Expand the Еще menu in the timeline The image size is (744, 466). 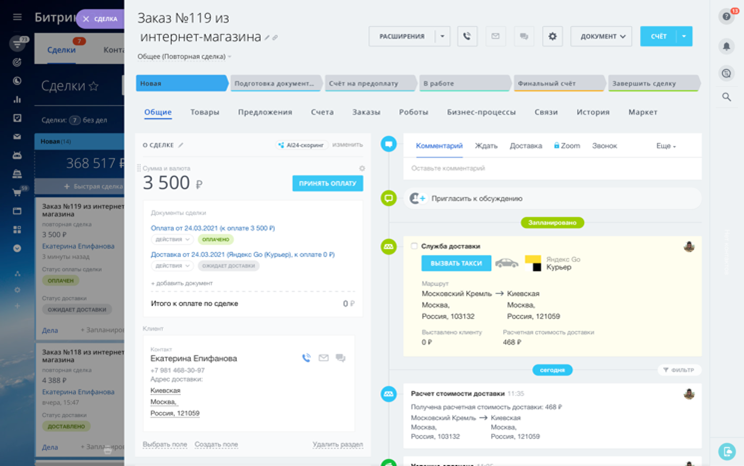pos(666,146)
